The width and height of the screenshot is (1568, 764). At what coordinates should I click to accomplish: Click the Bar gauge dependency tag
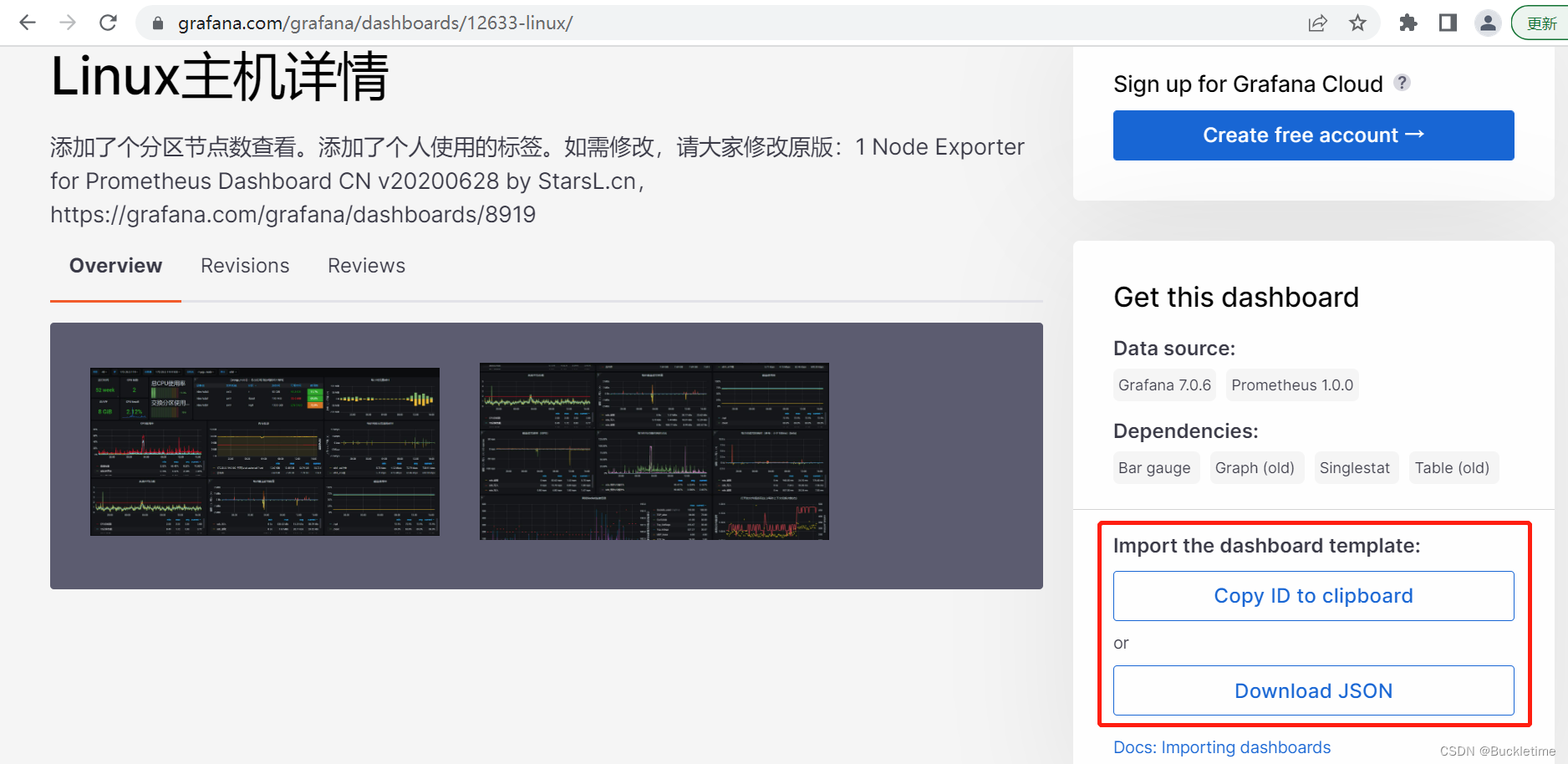tap(1154, 468)
